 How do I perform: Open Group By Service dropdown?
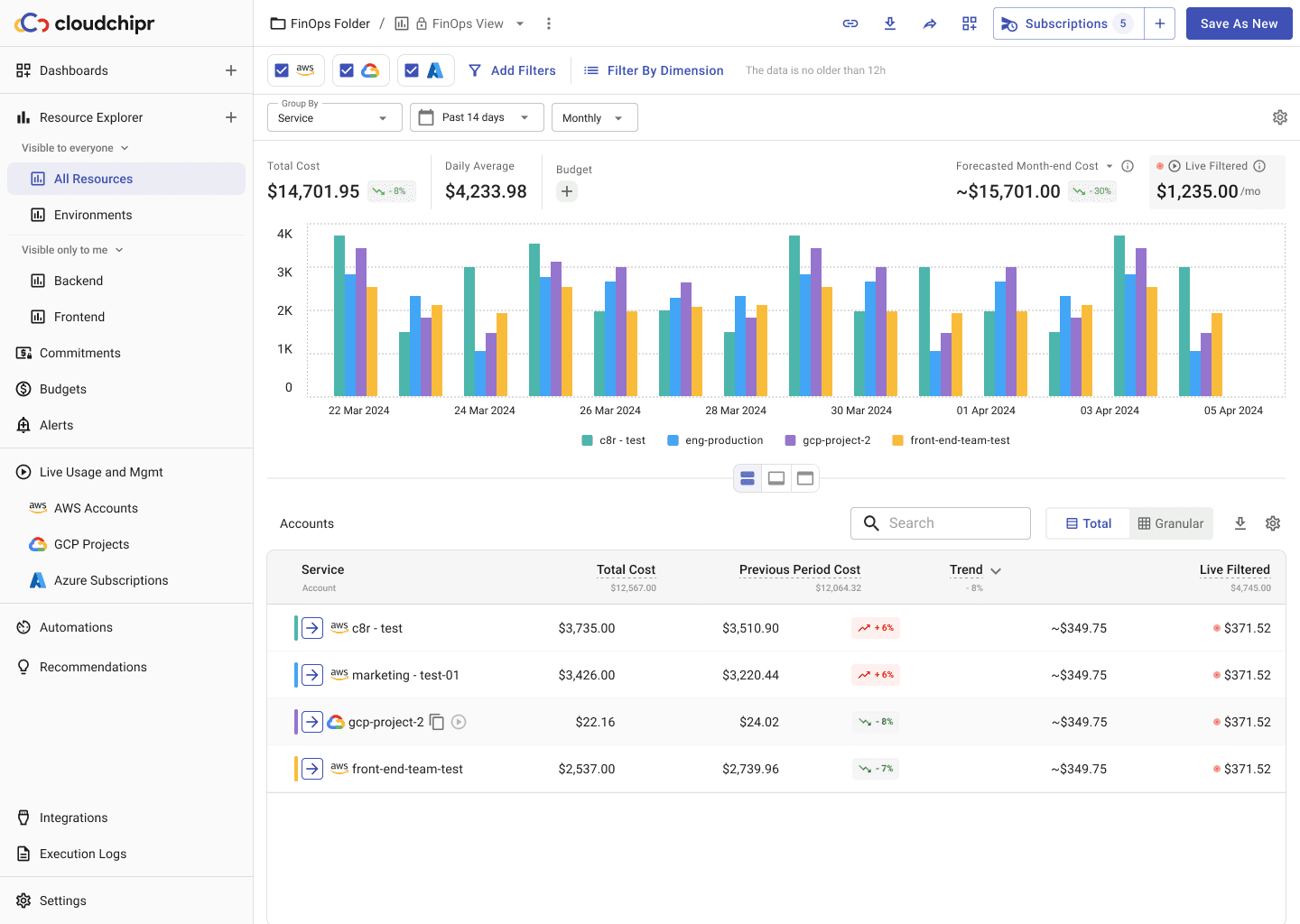[335, 117]
